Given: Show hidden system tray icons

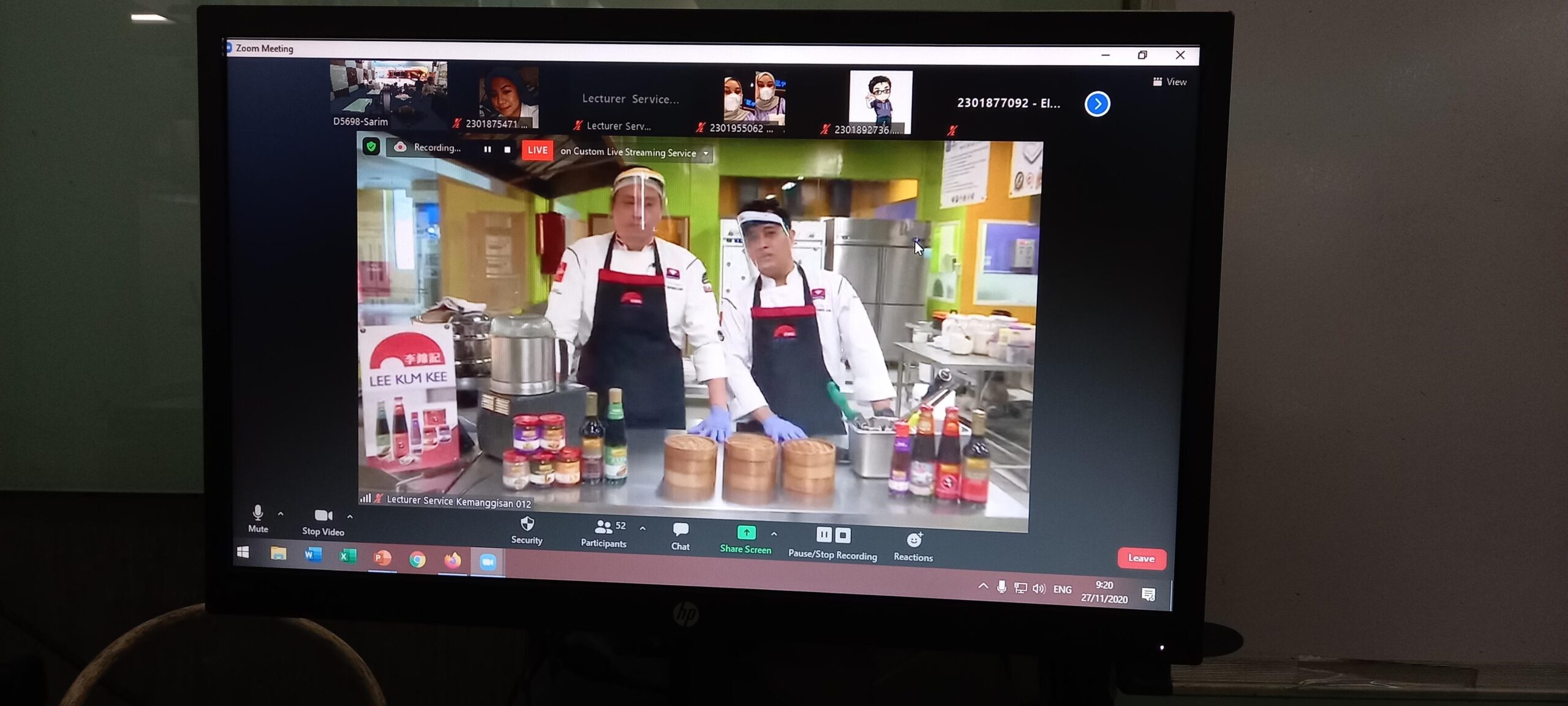Looking at the screenshot, I should coord(983,586).
